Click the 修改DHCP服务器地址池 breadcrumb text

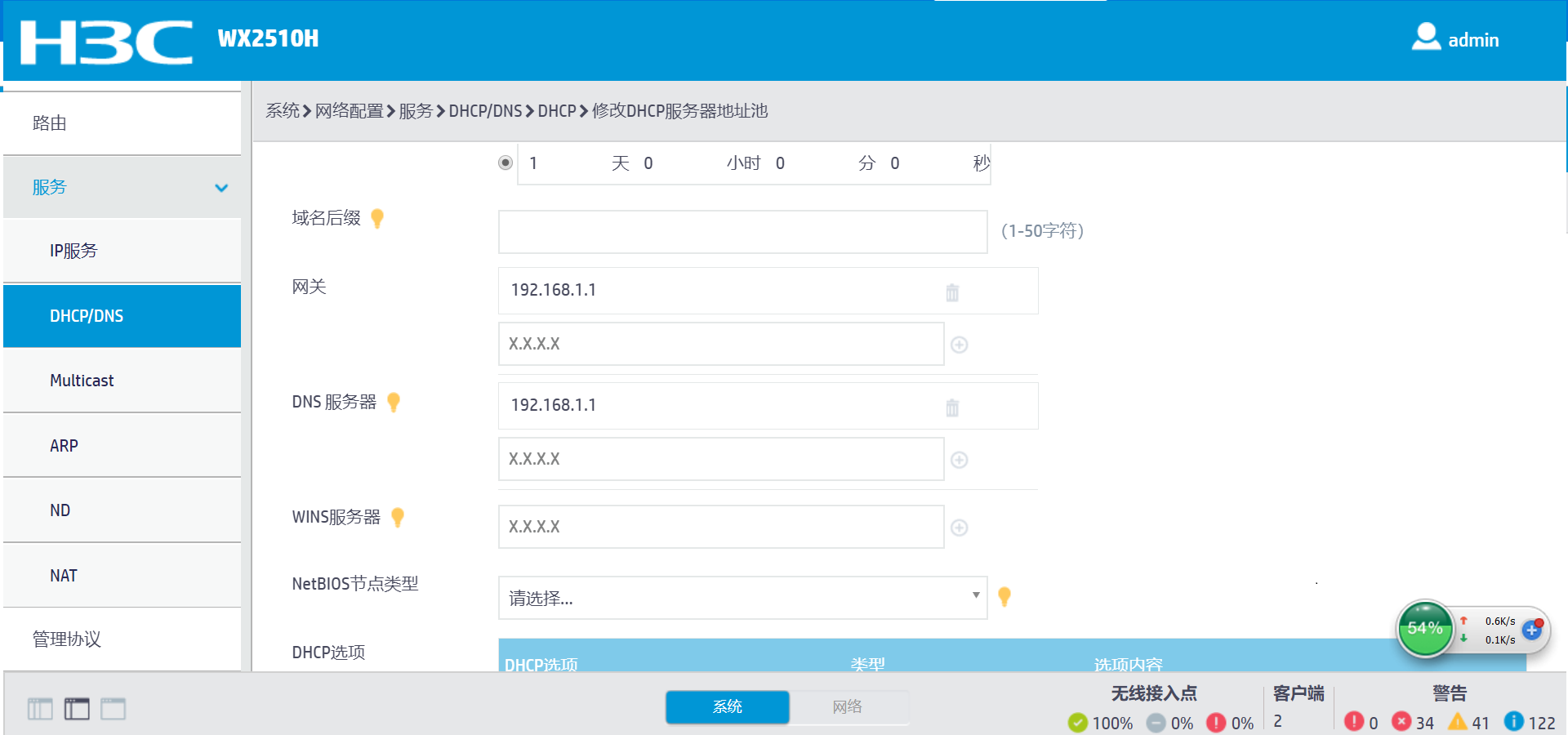click(680, 111)
